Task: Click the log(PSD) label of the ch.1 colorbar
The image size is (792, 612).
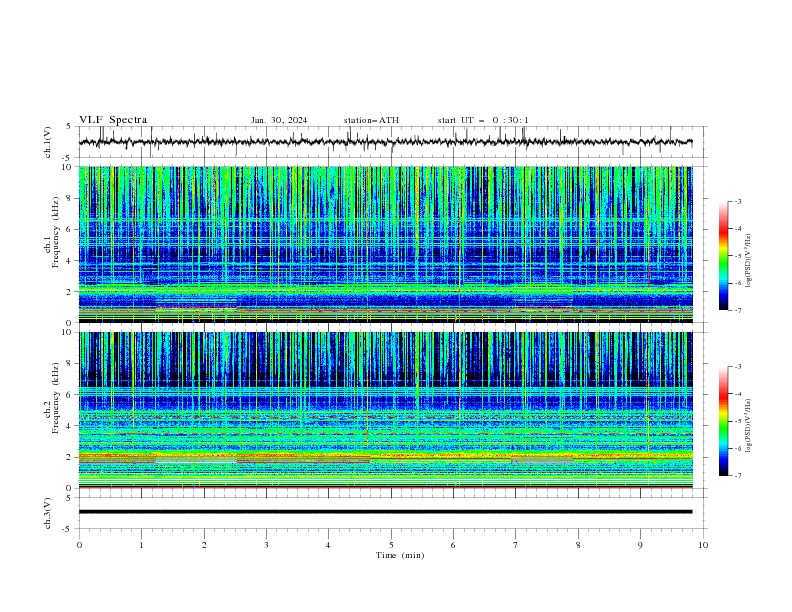Action: tap(749, 261)
